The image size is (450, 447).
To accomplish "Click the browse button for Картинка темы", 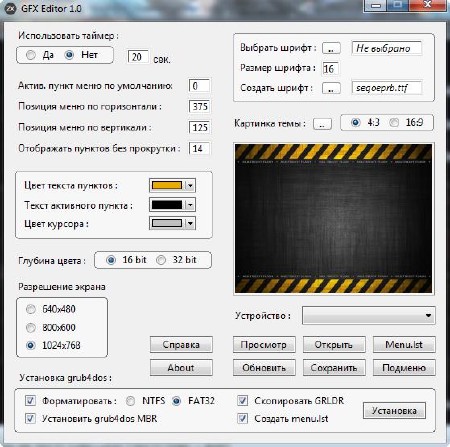I will click(322, 124).
